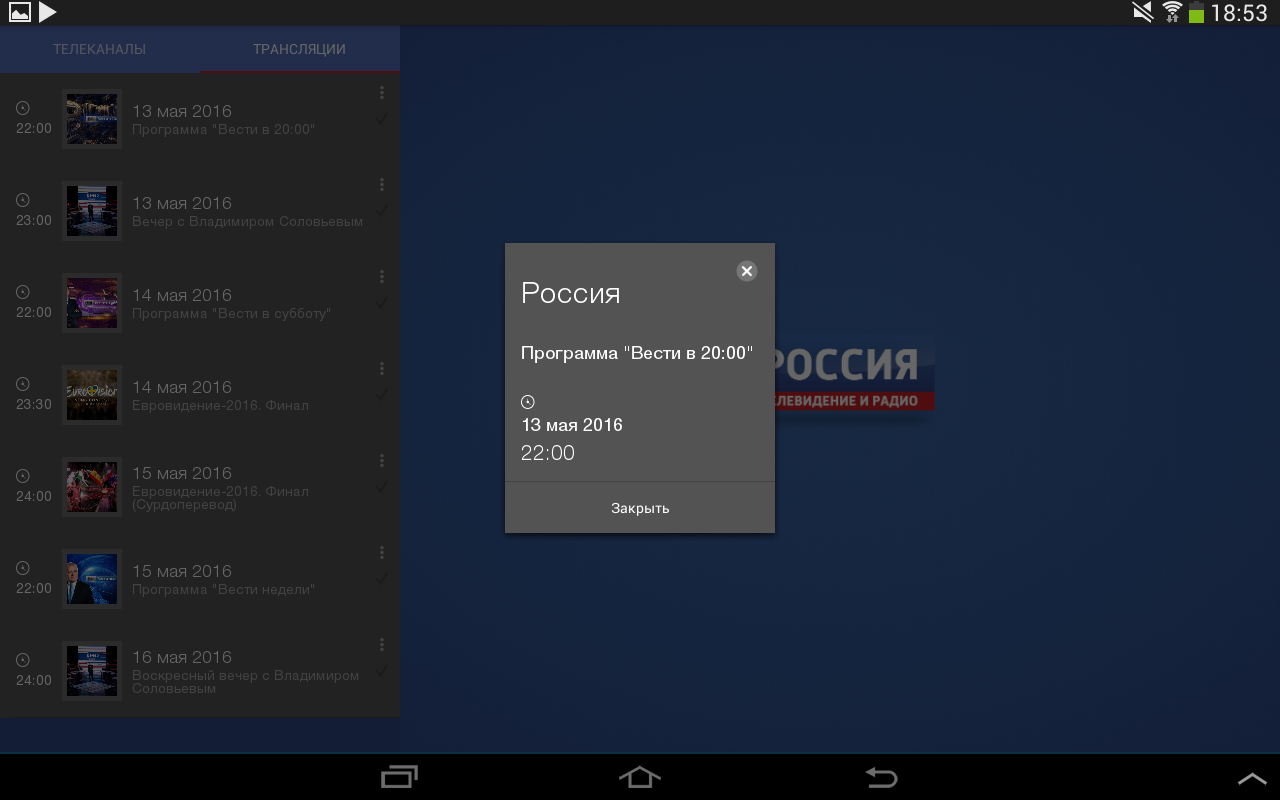Open Android recent apps button
This screenshot has height=800, width=1280.
pyautogui.click(x=399, y=777)
